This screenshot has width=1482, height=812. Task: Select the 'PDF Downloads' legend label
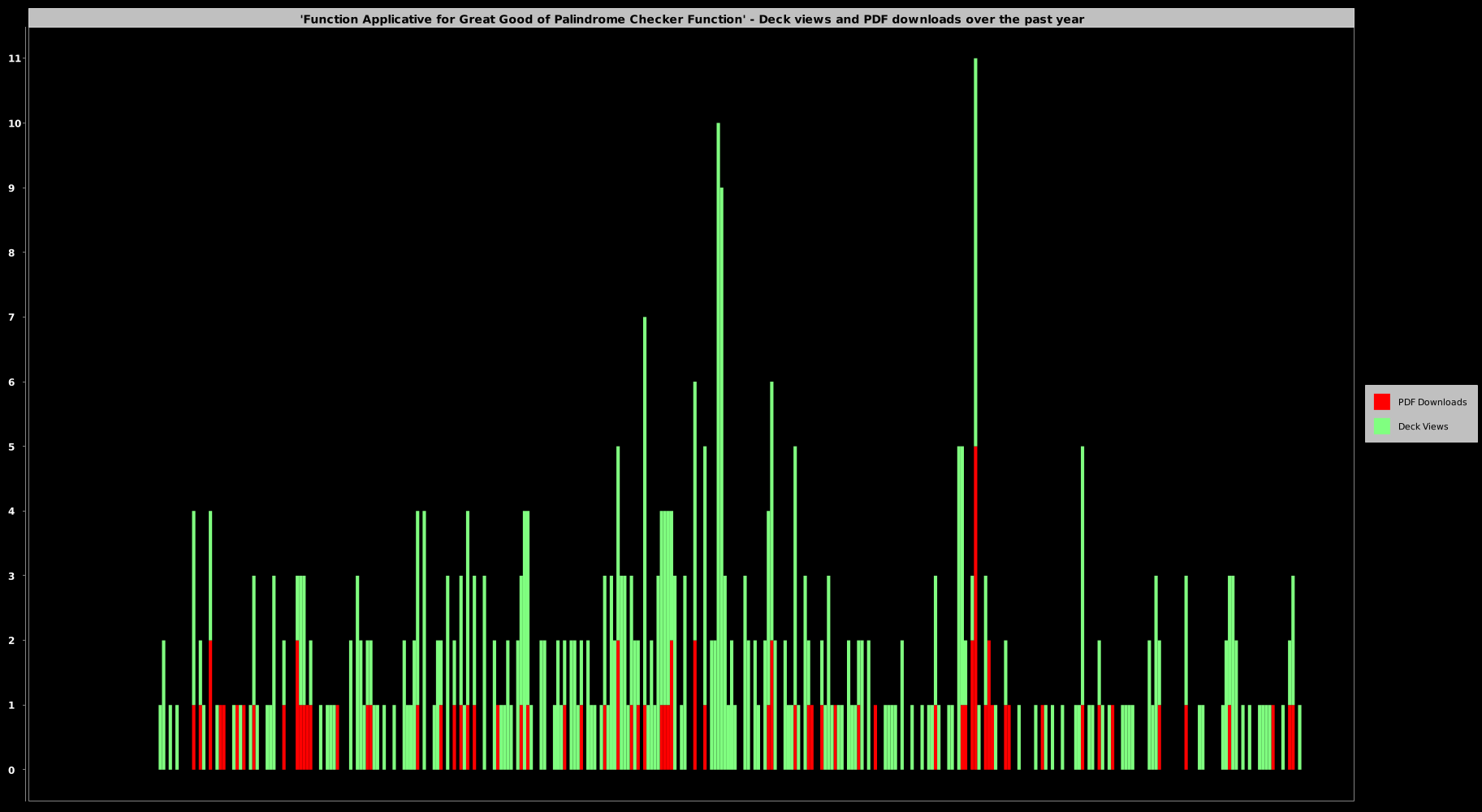point(1432,402)
